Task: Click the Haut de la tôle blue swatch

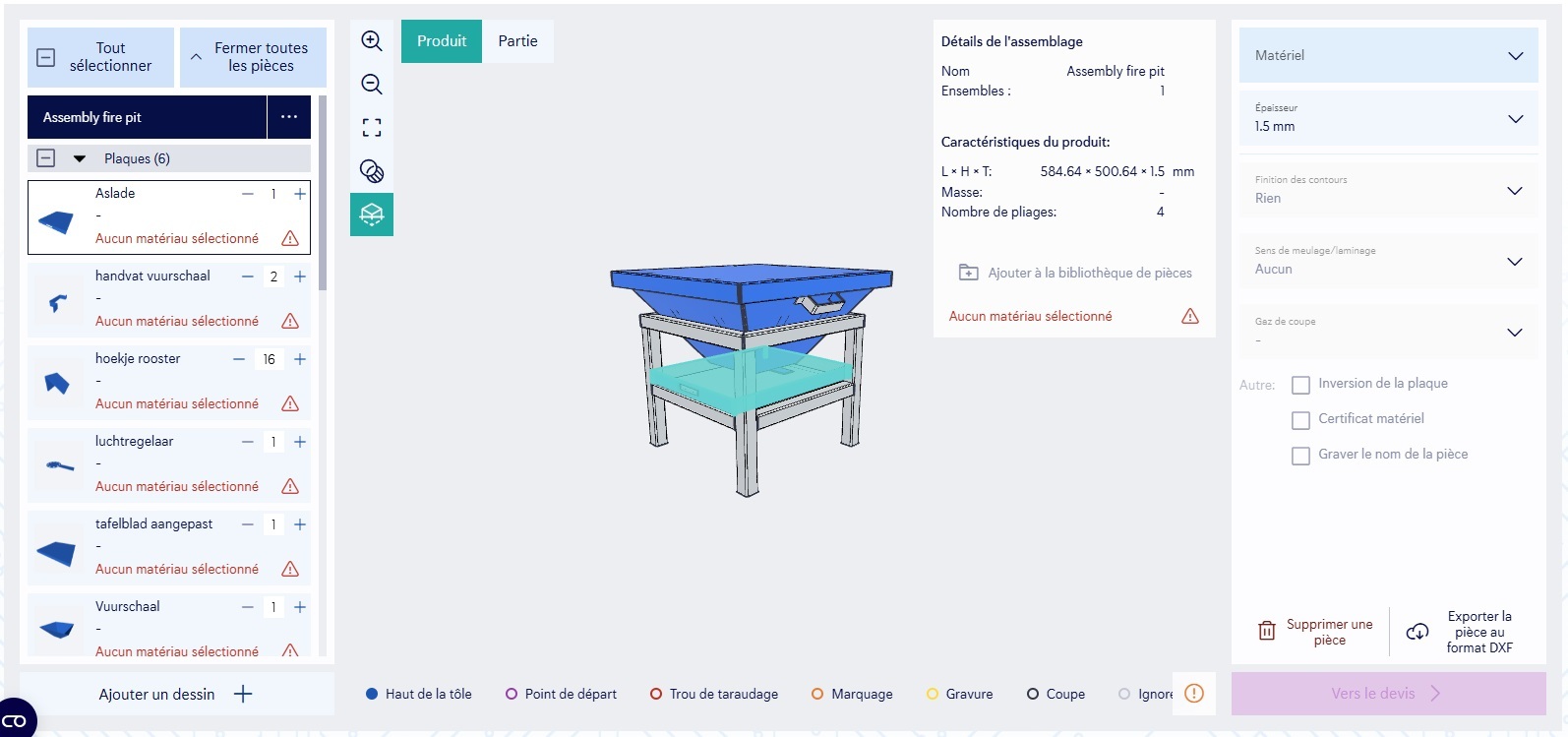Action: [372, 694]
